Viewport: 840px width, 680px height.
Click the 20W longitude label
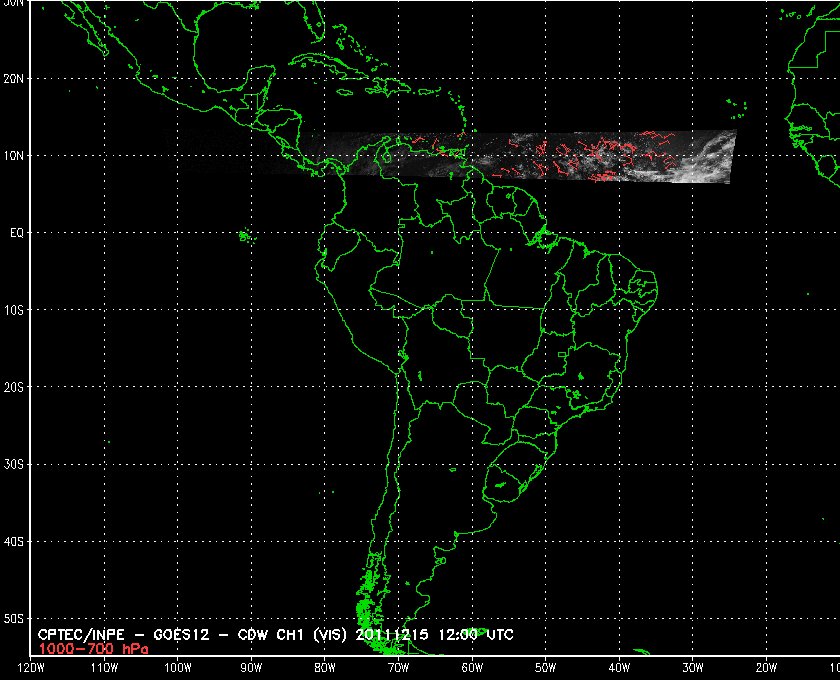[766, 668]
